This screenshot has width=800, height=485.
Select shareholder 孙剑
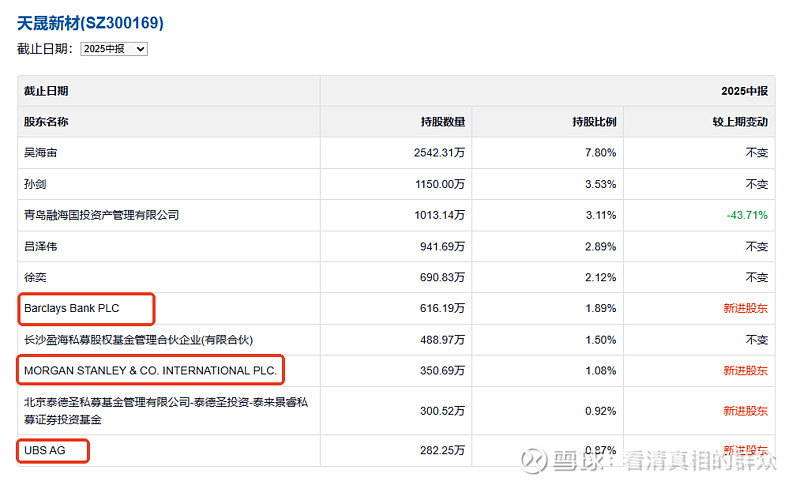coord(35,184)
